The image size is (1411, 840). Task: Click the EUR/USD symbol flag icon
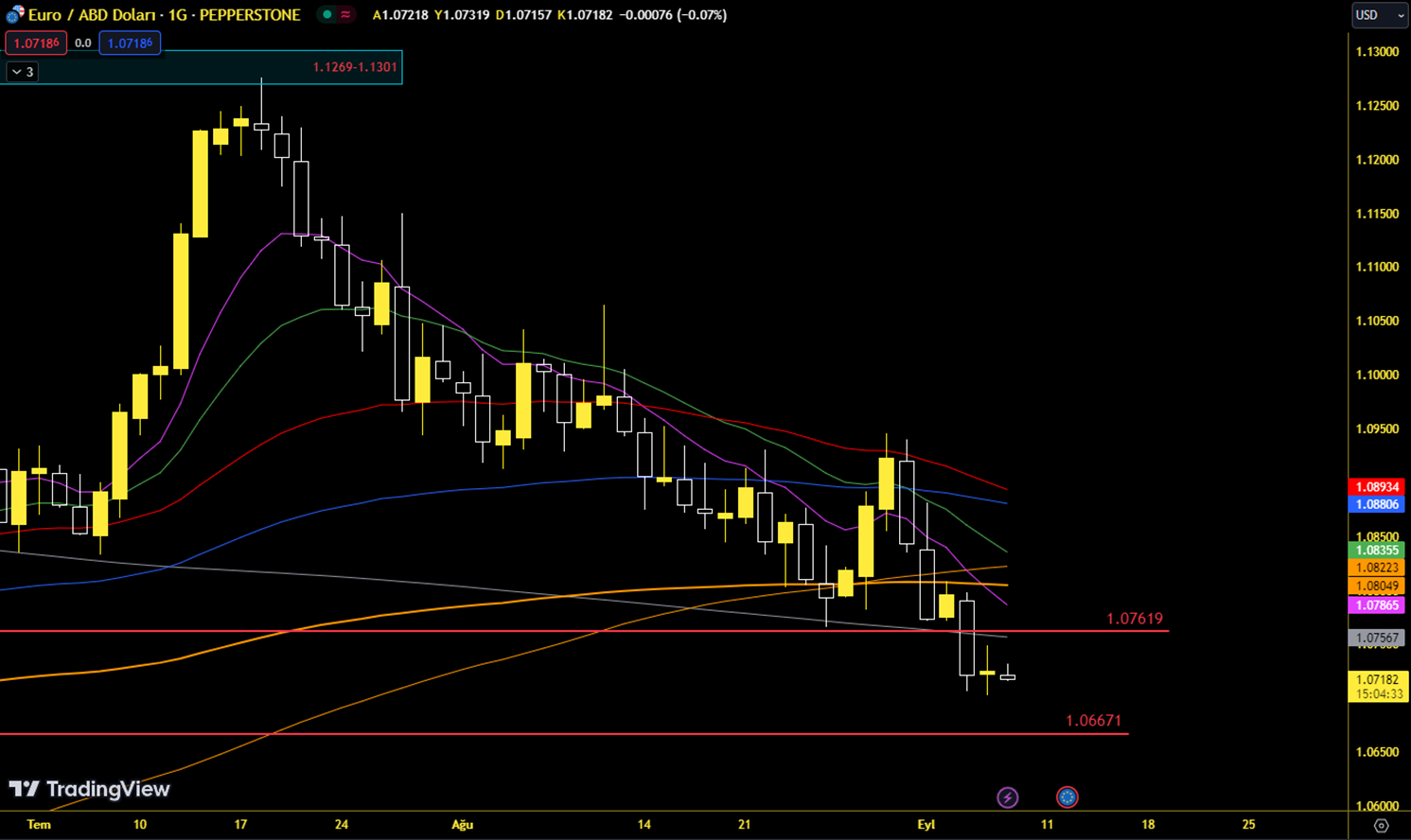14,15
